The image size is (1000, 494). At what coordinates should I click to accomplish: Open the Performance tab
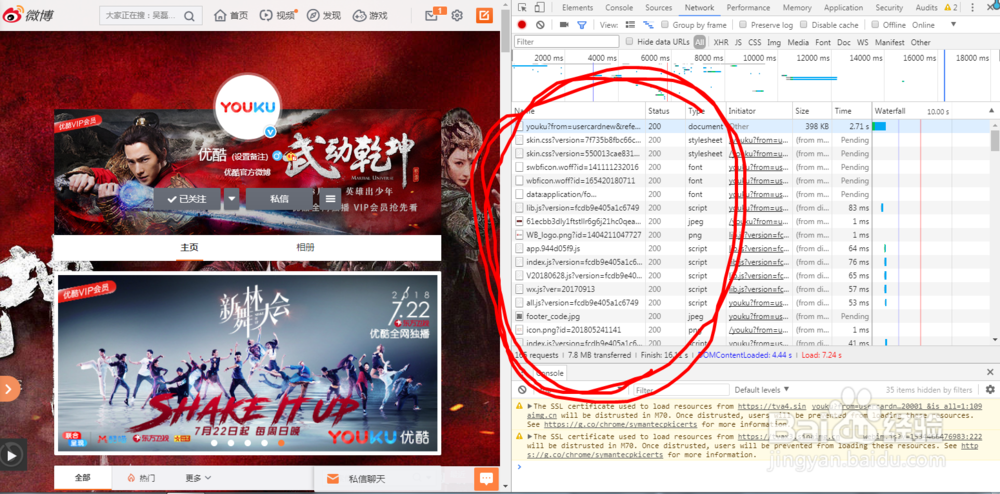(x=748, y=8)
